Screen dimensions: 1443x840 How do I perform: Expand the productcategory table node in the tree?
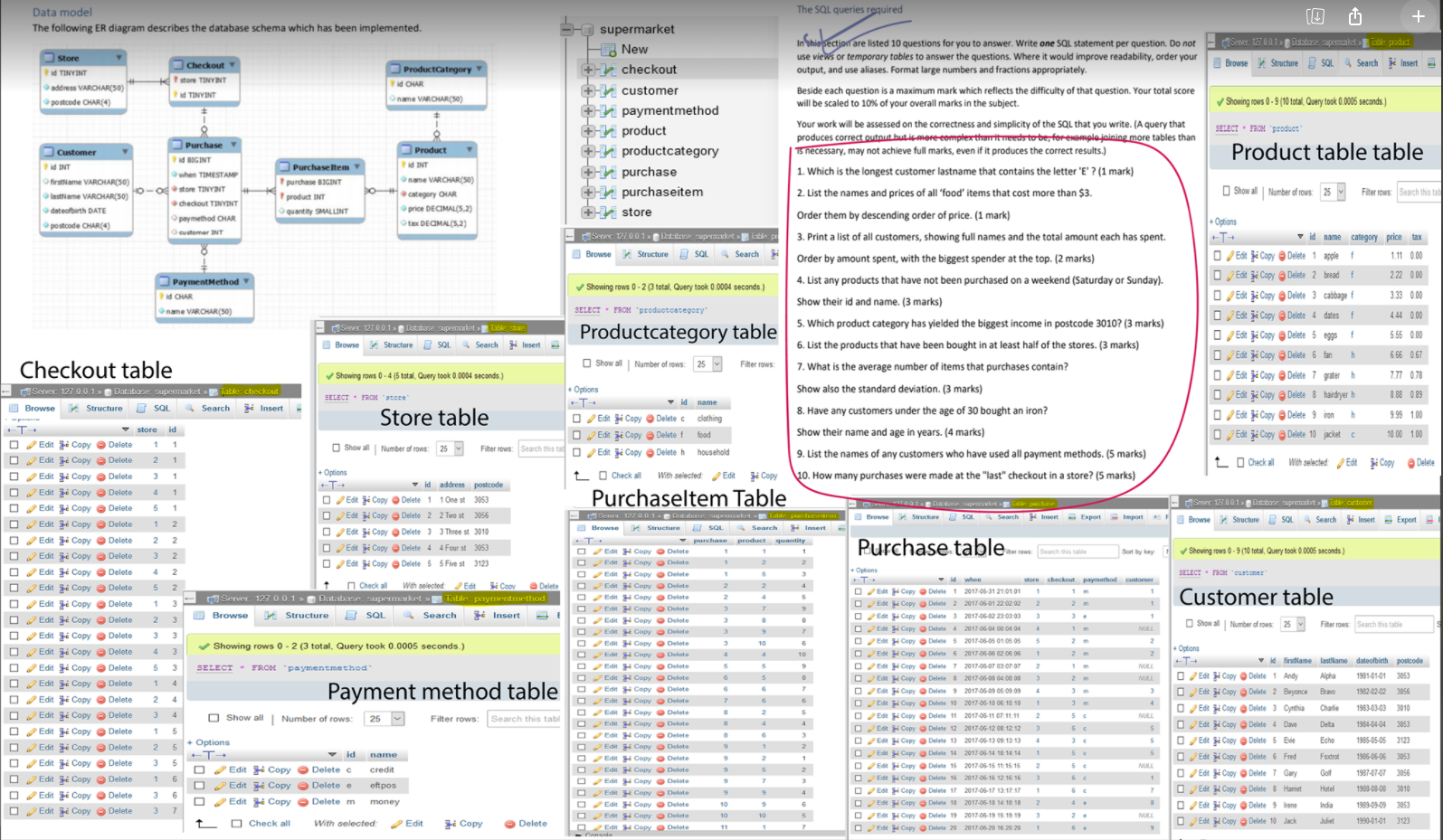[x=587, y=151]
